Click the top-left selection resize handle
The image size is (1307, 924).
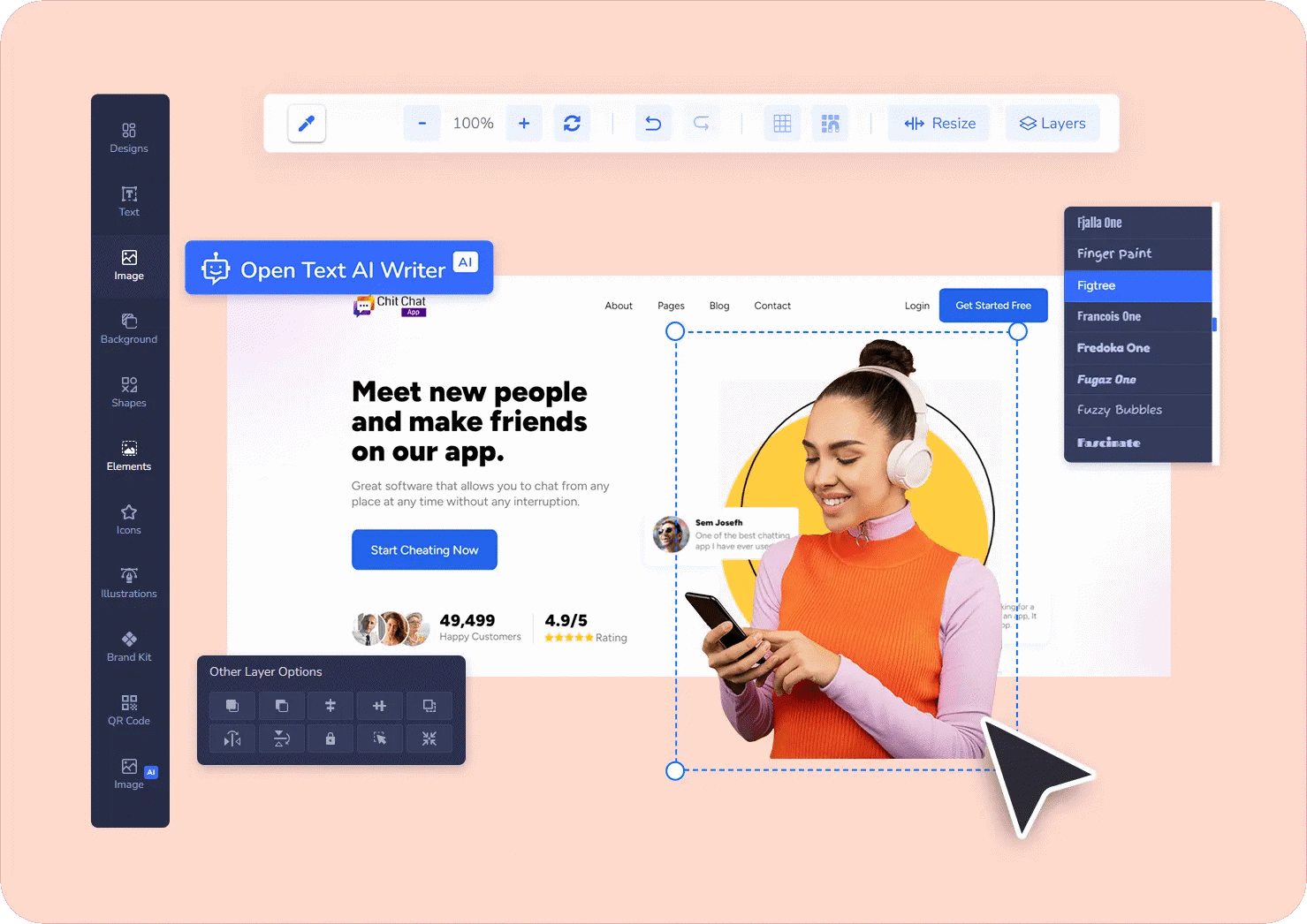click(675, 331)
